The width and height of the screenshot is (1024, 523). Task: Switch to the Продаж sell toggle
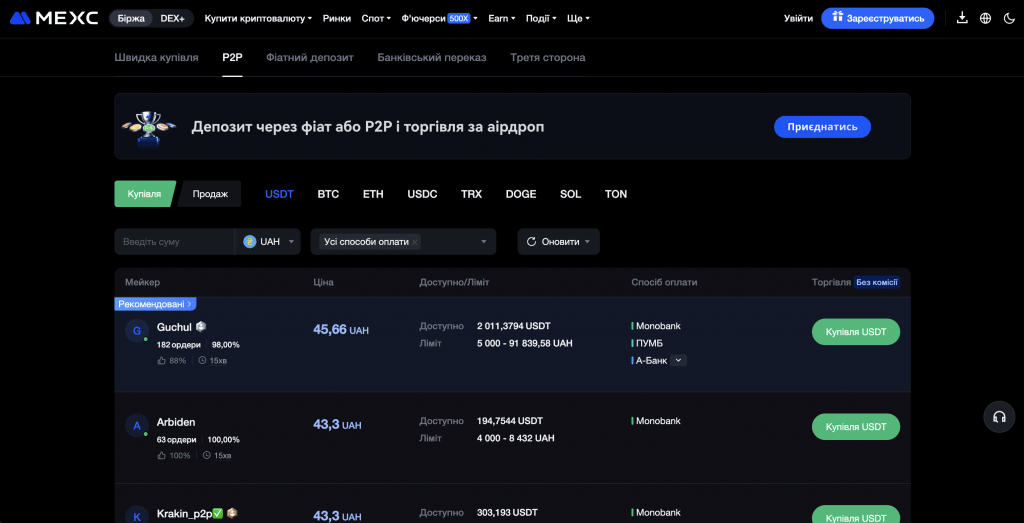pyautogui.click(x=209, y=194)
